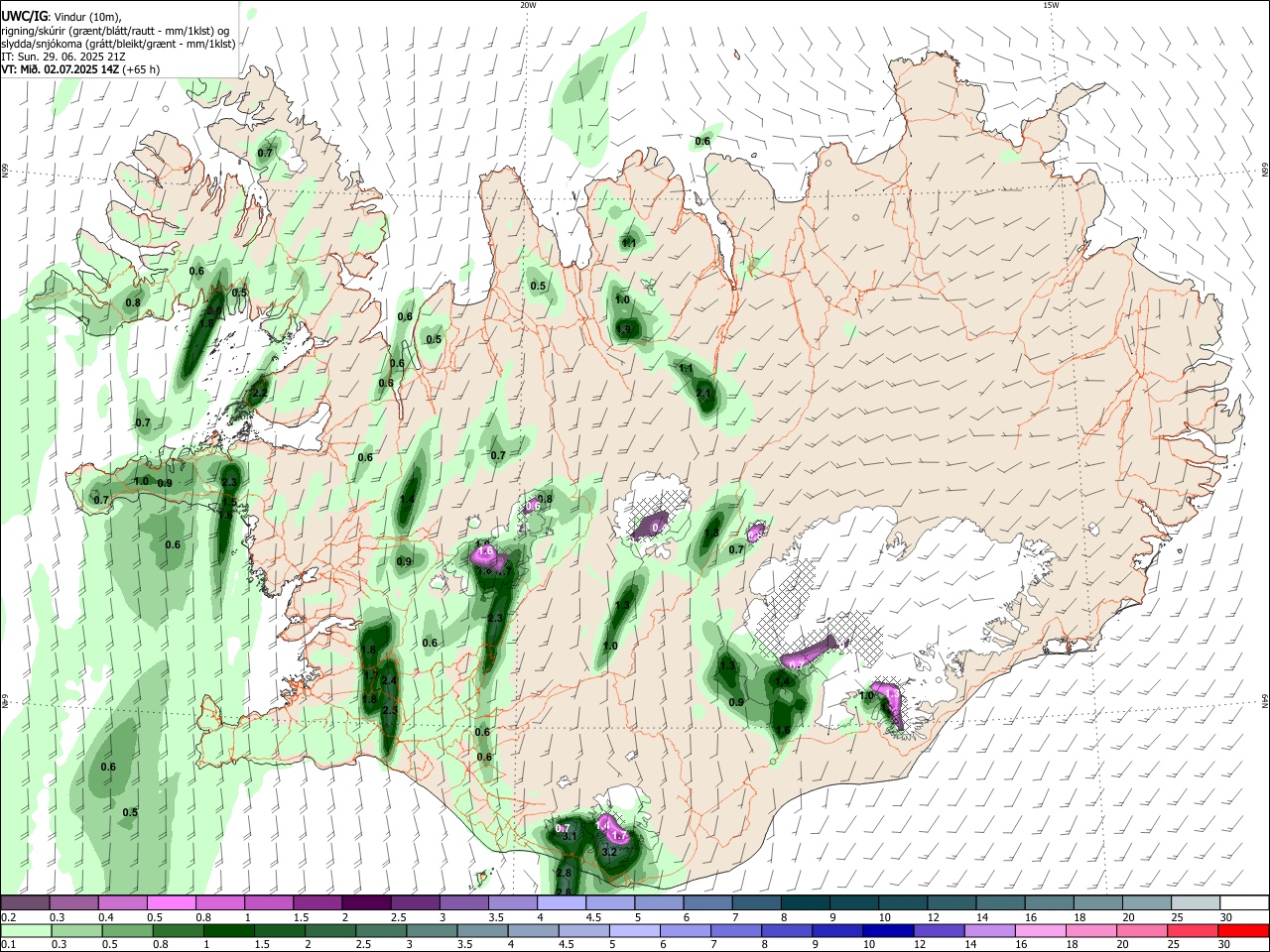Pick the snow scale swatch between 12 and 14

tap(951, 903)
